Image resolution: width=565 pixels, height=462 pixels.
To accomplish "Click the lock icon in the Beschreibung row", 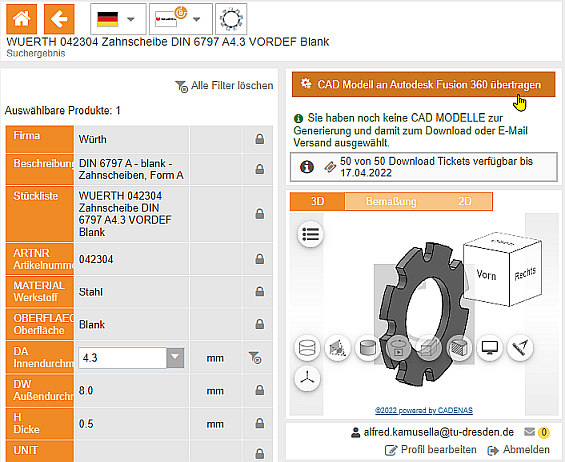I will [x=259, y=169].
